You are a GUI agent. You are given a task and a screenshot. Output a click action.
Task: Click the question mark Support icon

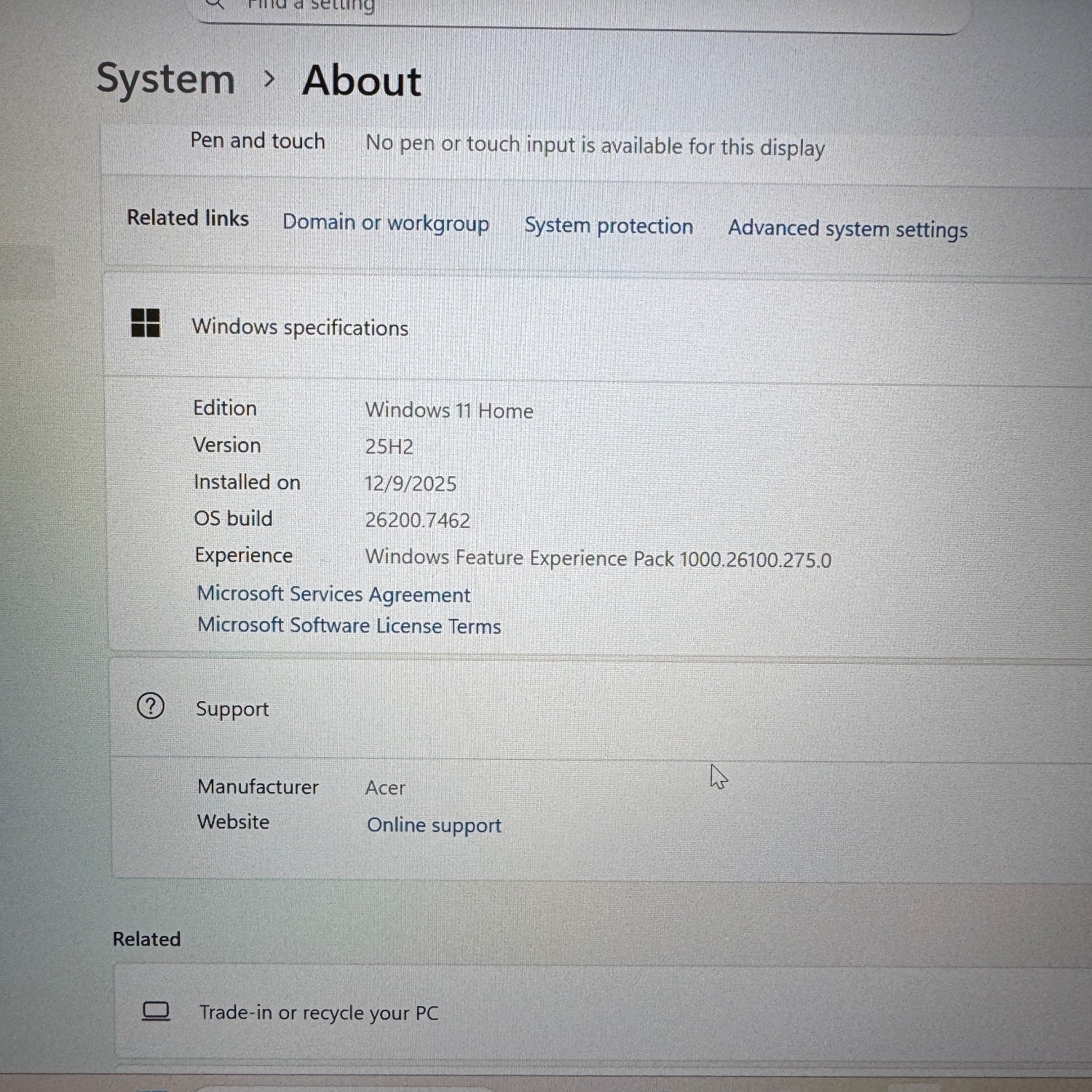[x=151, y=706]
